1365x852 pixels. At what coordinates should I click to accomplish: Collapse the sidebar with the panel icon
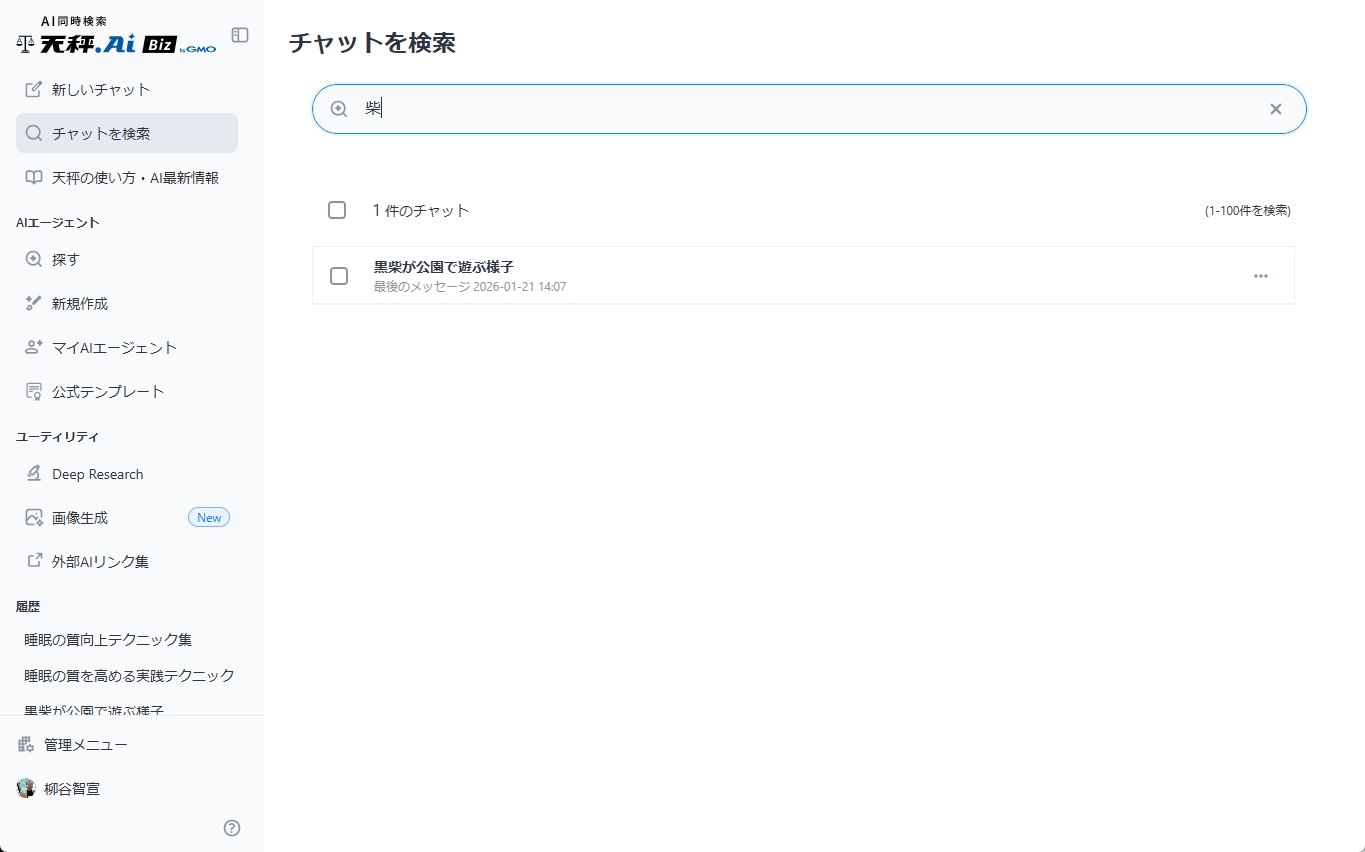tap(239, 35)
